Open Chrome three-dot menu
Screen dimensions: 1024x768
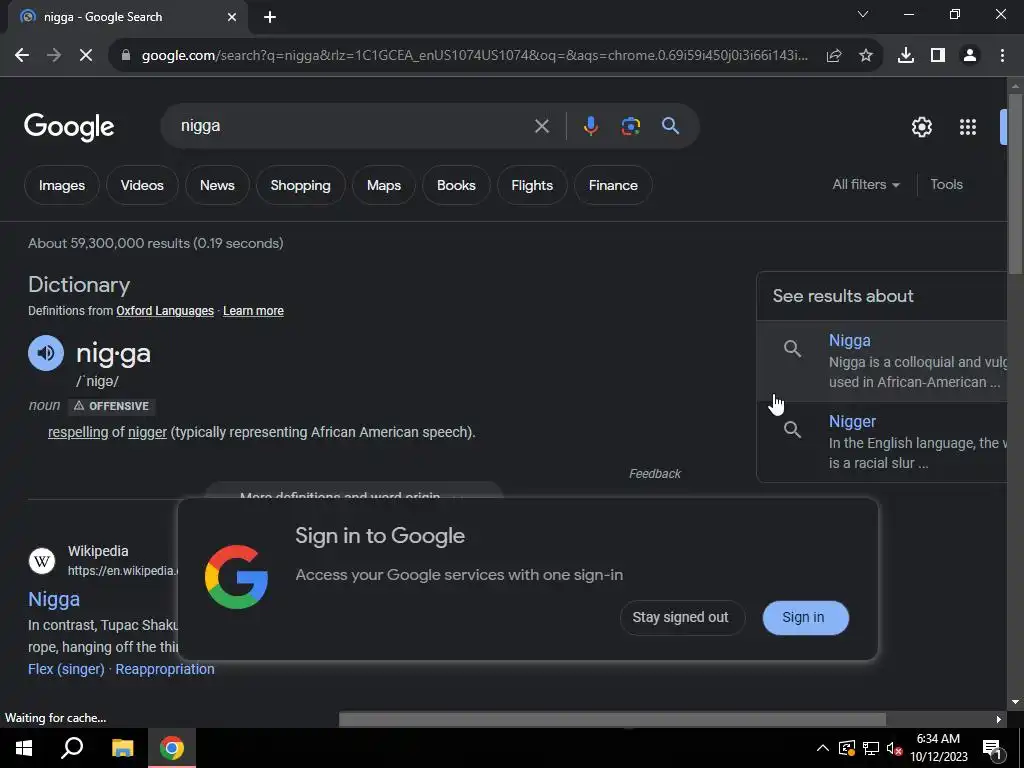(x=1002, y=56)
